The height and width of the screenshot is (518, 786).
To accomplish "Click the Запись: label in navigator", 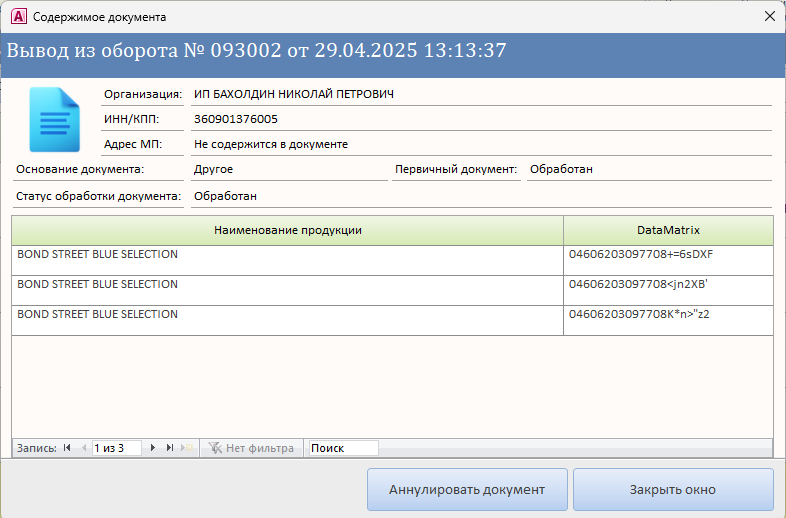I will point(37,448).
